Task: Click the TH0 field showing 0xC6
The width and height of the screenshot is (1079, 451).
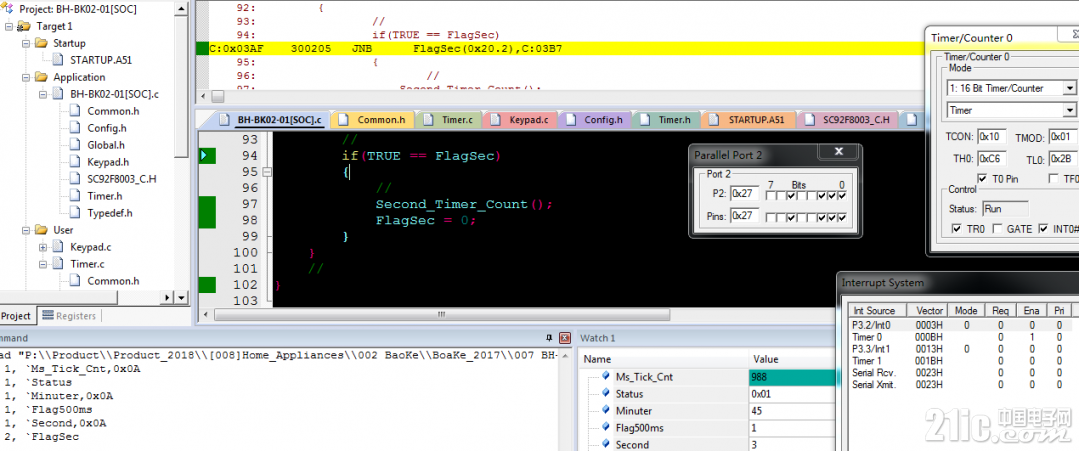Action: 993,158
